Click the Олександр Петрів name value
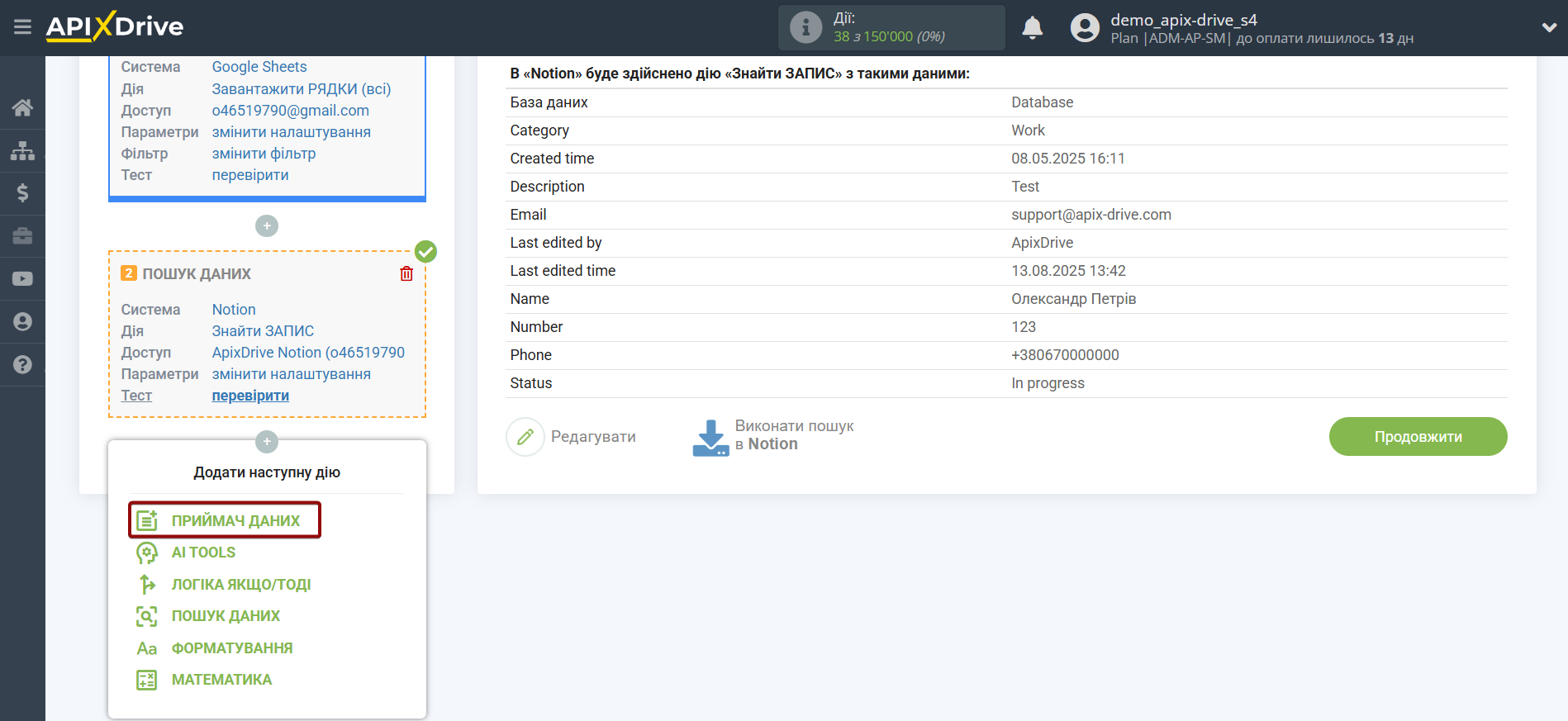1568x721 pixels. coord(1074,299)
